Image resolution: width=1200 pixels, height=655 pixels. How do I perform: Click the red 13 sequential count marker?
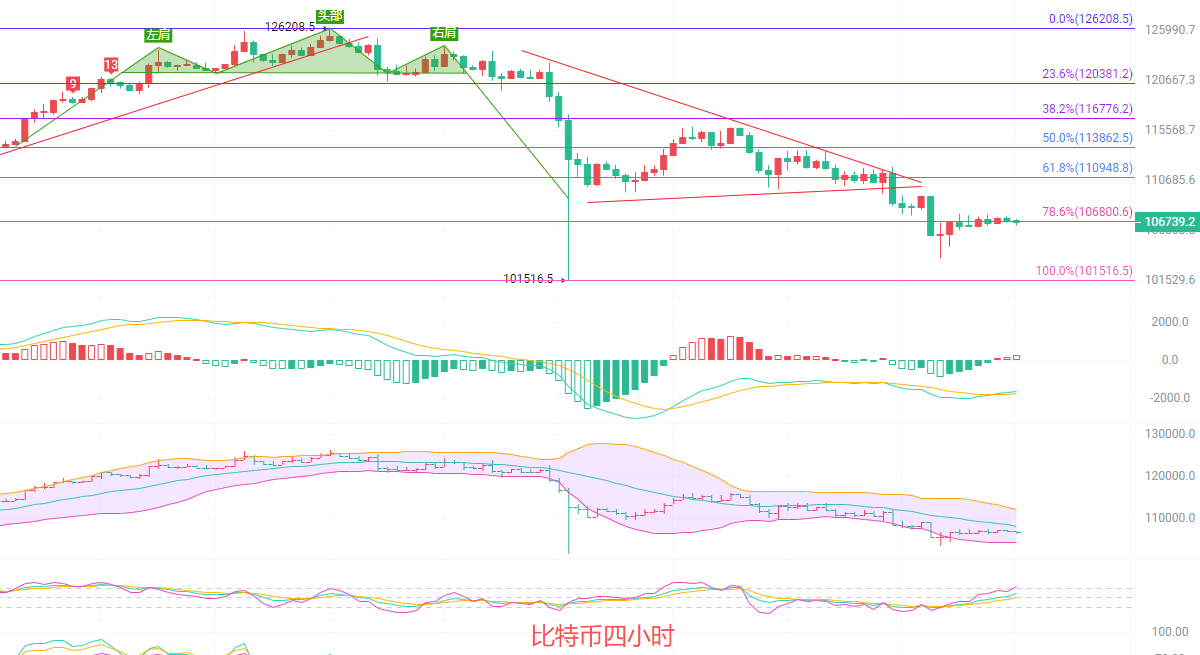[109, 65]
